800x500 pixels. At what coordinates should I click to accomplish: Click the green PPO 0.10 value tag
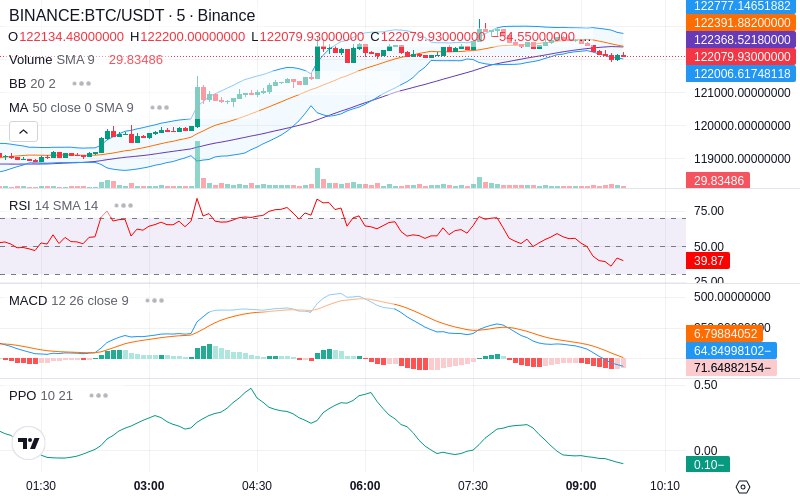(708, 464)
